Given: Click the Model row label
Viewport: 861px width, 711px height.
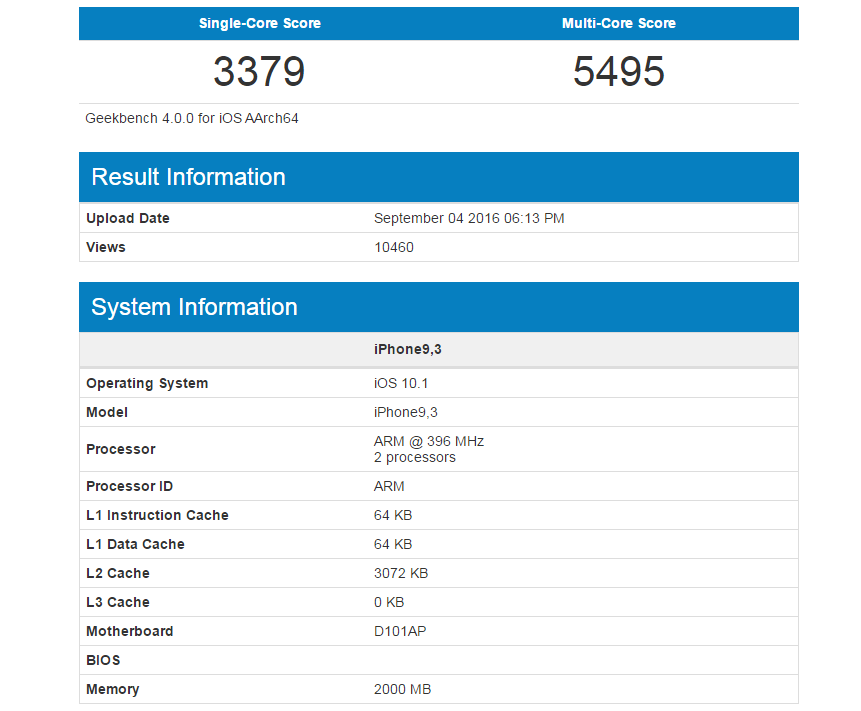Looking at the screenshot, I should point(107,413).
